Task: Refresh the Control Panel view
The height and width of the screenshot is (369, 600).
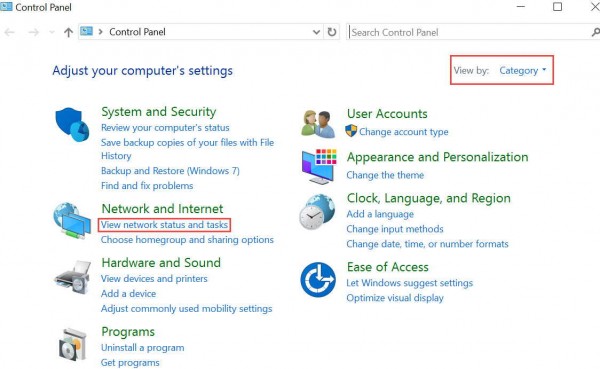Action: click(x=332, y=32)
